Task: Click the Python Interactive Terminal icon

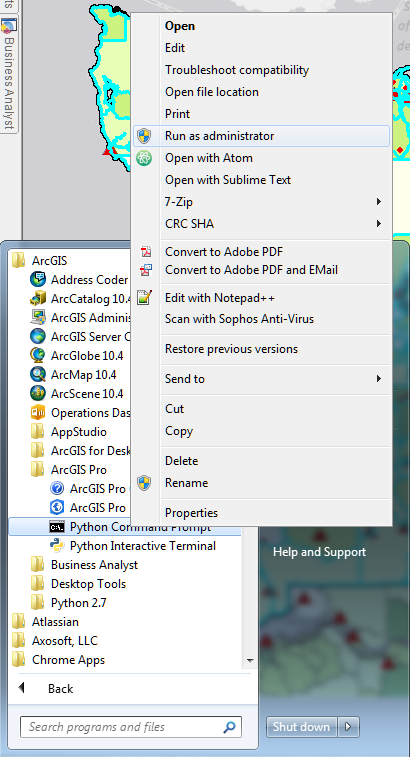Action: click(x=57, y=546)
